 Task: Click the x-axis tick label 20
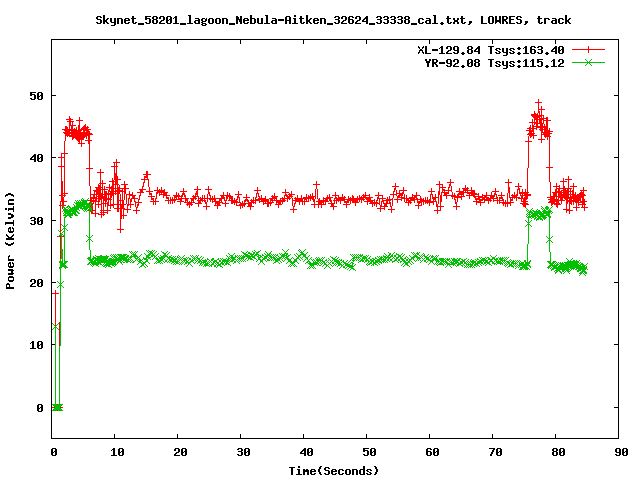(180, 452)
